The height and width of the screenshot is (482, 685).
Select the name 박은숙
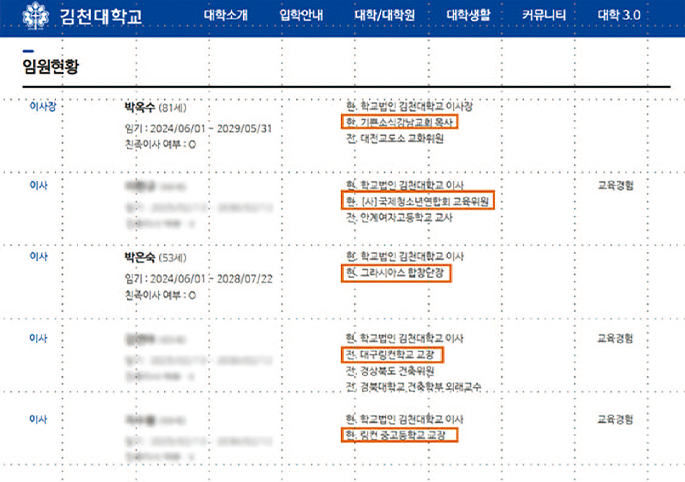(140, 257)
